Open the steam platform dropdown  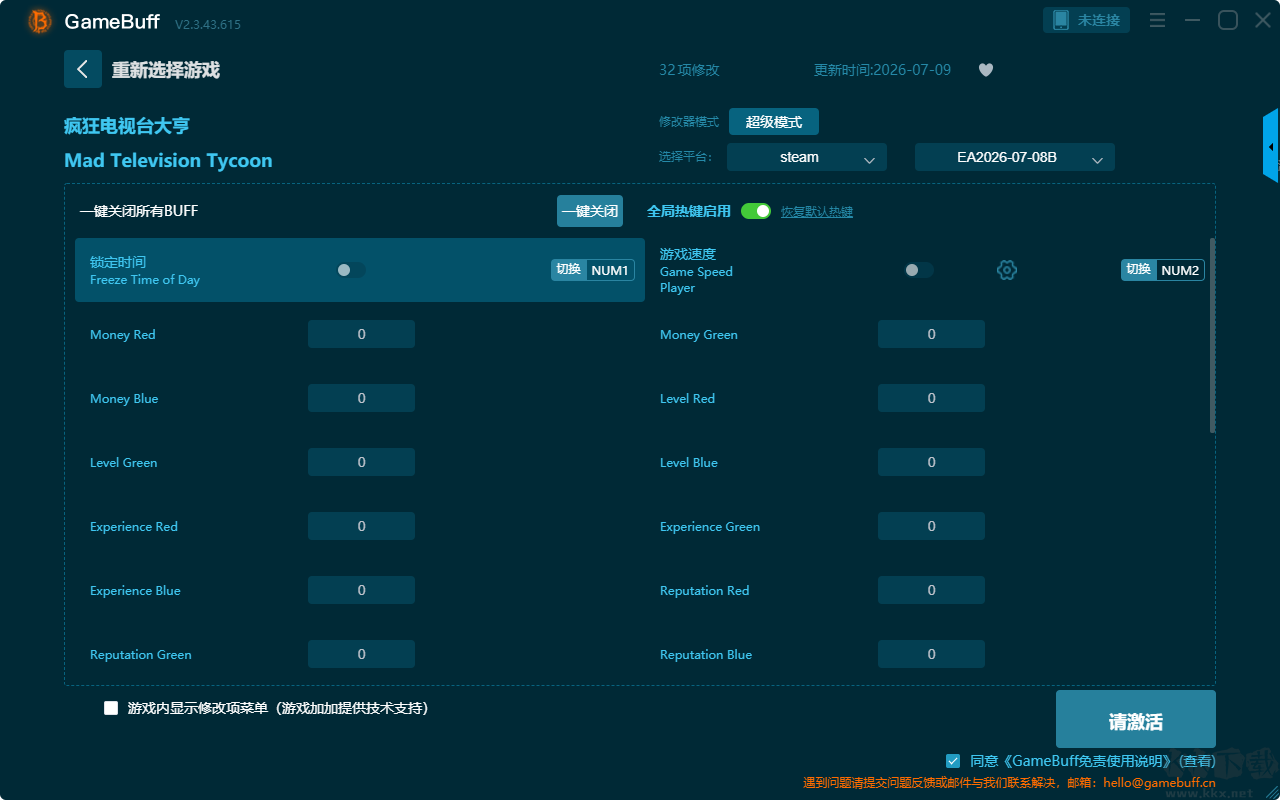807,157
